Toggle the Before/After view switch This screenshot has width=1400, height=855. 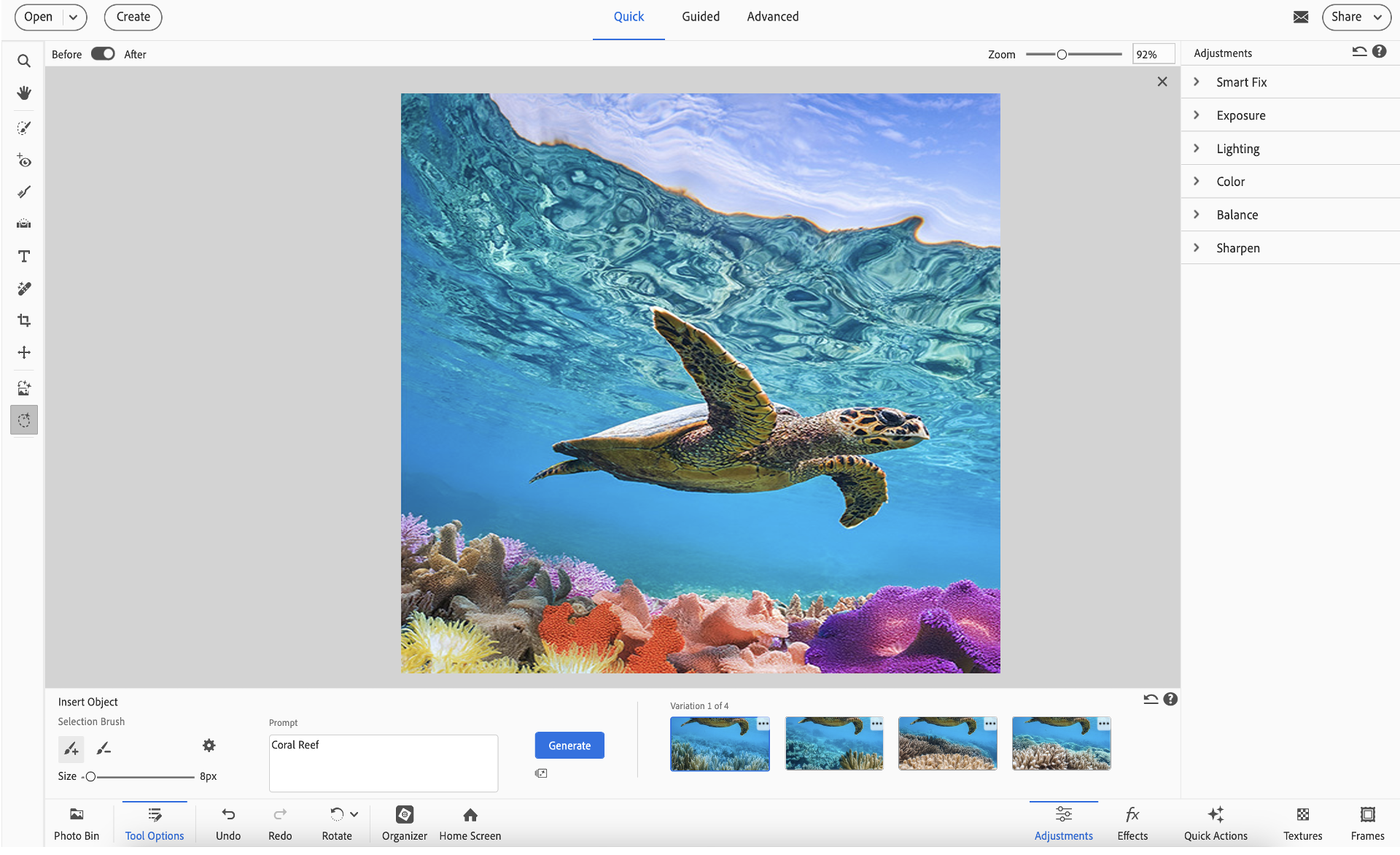click(103, 54)
